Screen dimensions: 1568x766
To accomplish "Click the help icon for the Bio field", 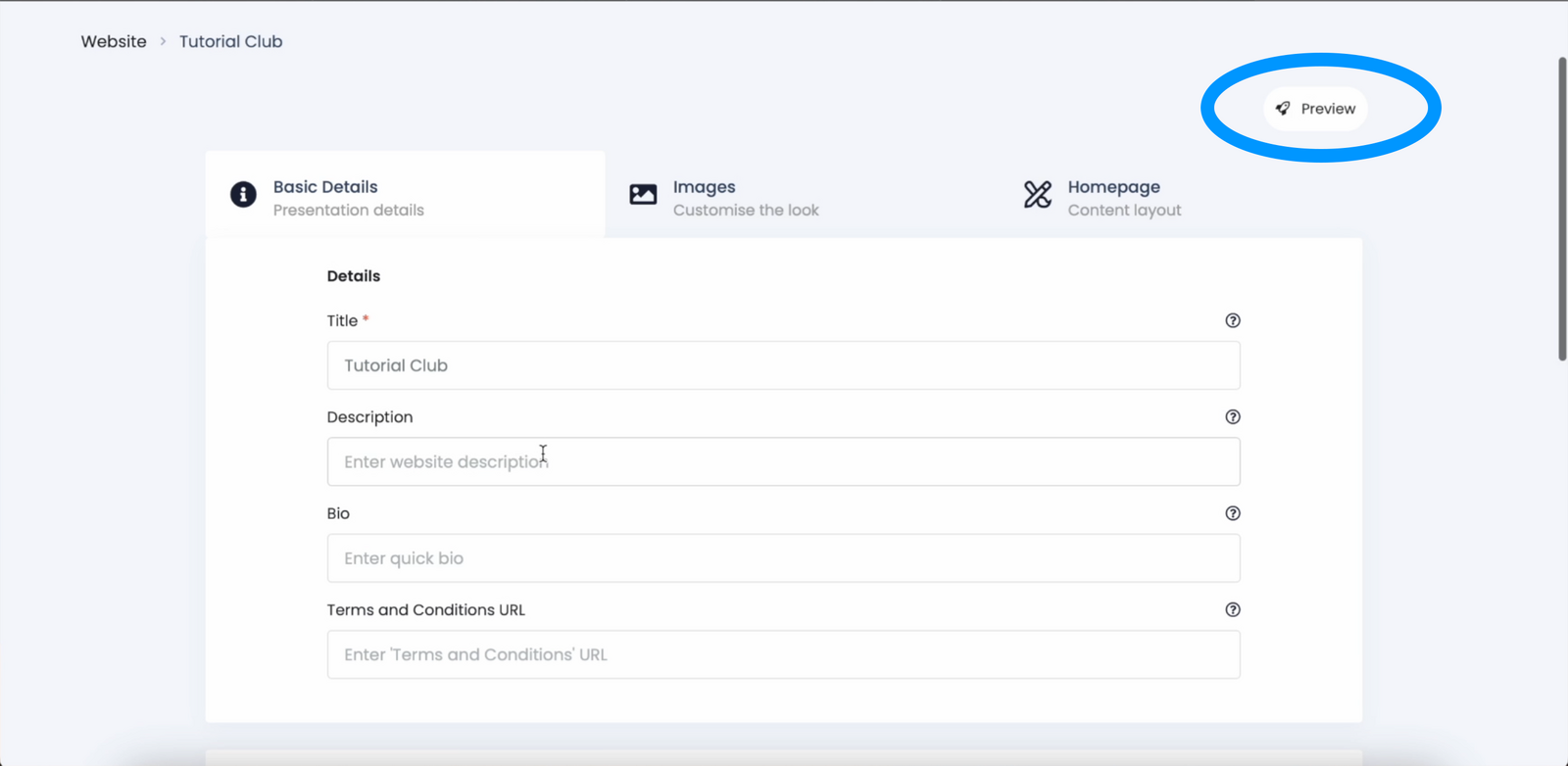I will tap(1233, 513).
